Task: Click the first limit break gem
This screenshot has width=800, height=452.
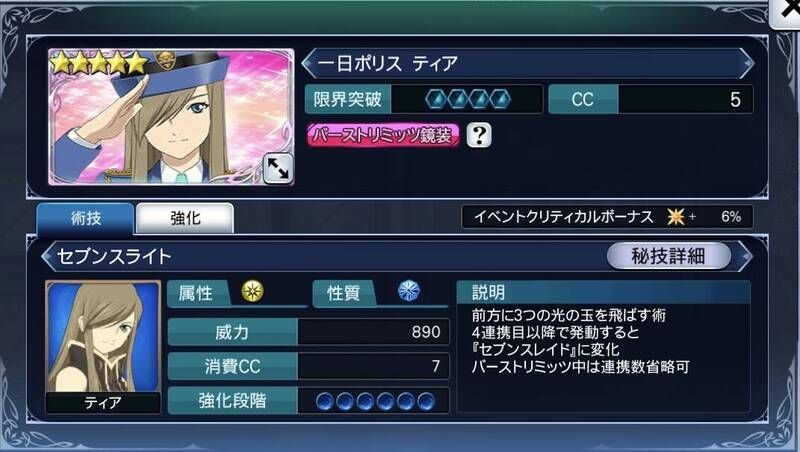Action: coord(436,99)
